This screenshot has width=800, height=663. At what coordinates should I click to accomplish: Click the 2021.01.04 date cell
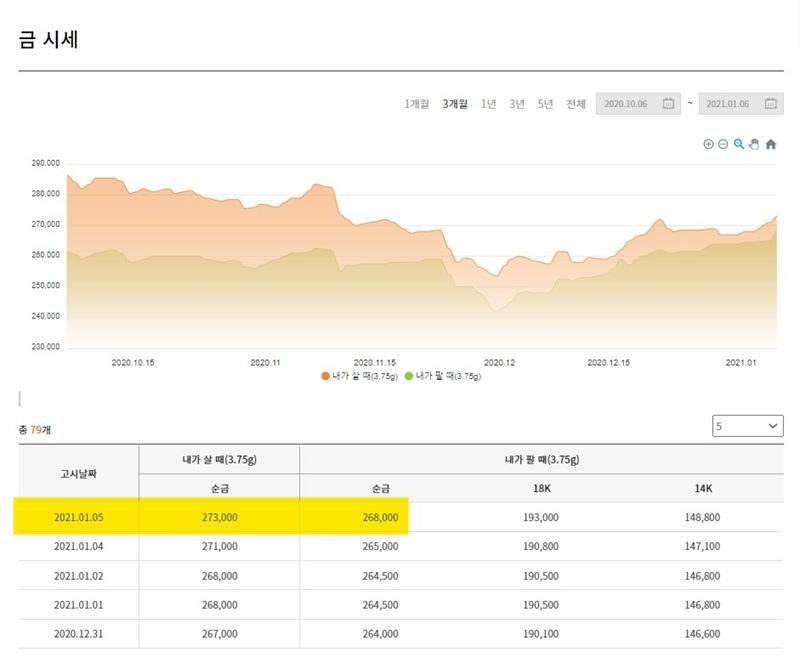pos(79,546)
